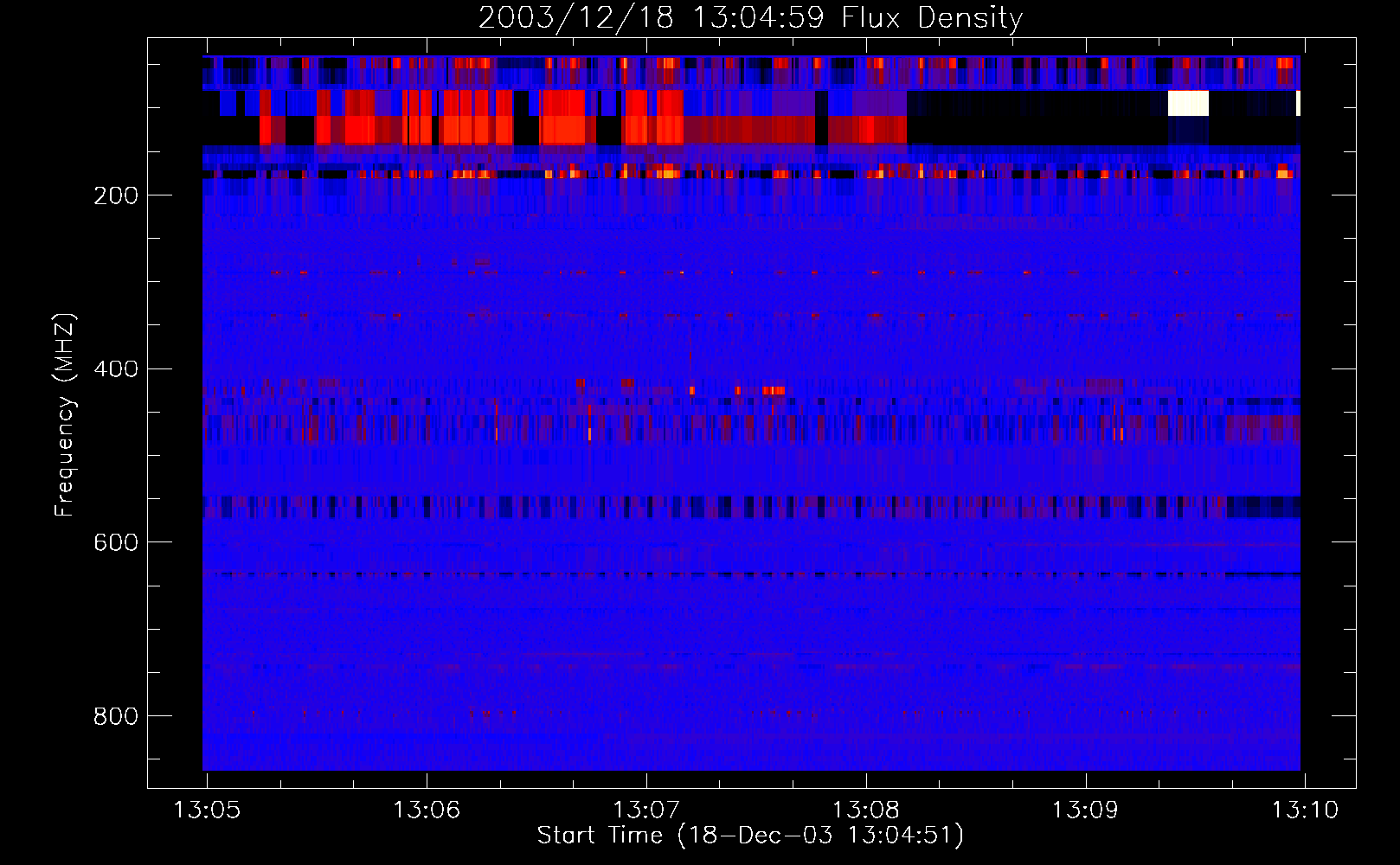
Task: Click the 600 frequency tick label
Action: (116, 542)
